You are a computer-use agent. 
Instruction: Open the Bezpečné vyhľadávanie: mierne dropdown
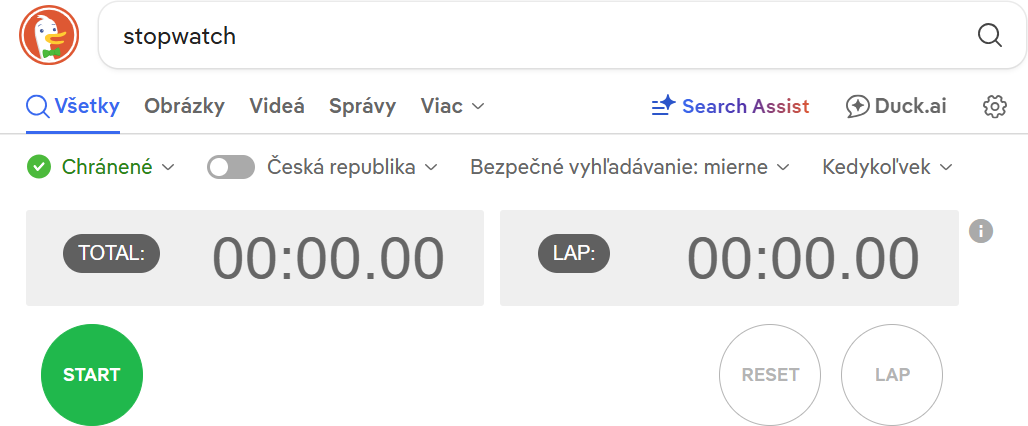click(x=630, y=167)
